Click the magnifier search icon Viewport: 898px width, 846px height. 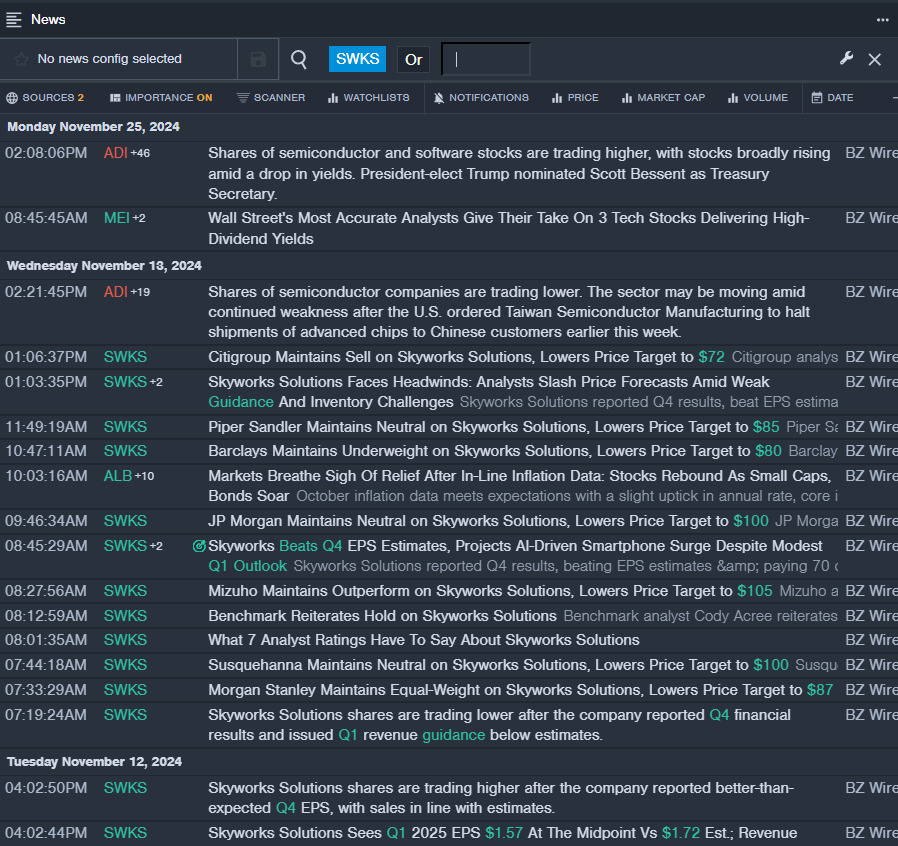point(298,59)
